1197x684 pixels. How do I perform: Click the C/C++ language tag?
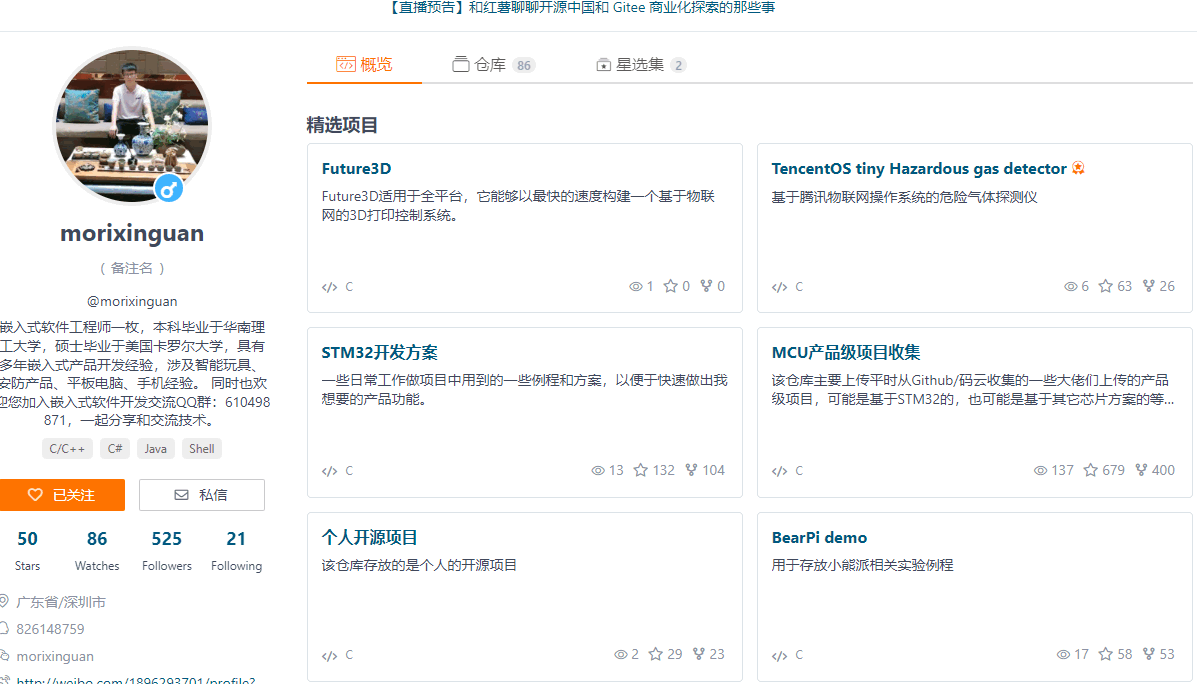coord(67,449)
